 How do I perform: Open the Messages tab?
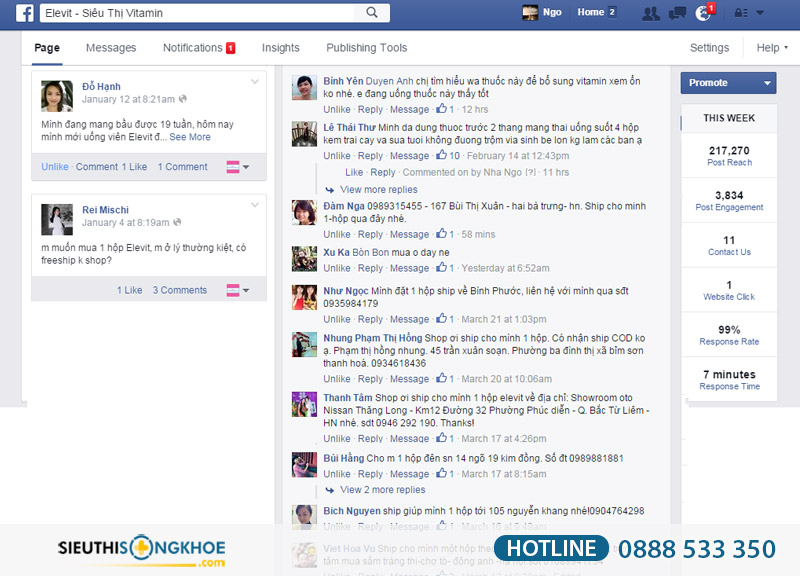point(111,48)
